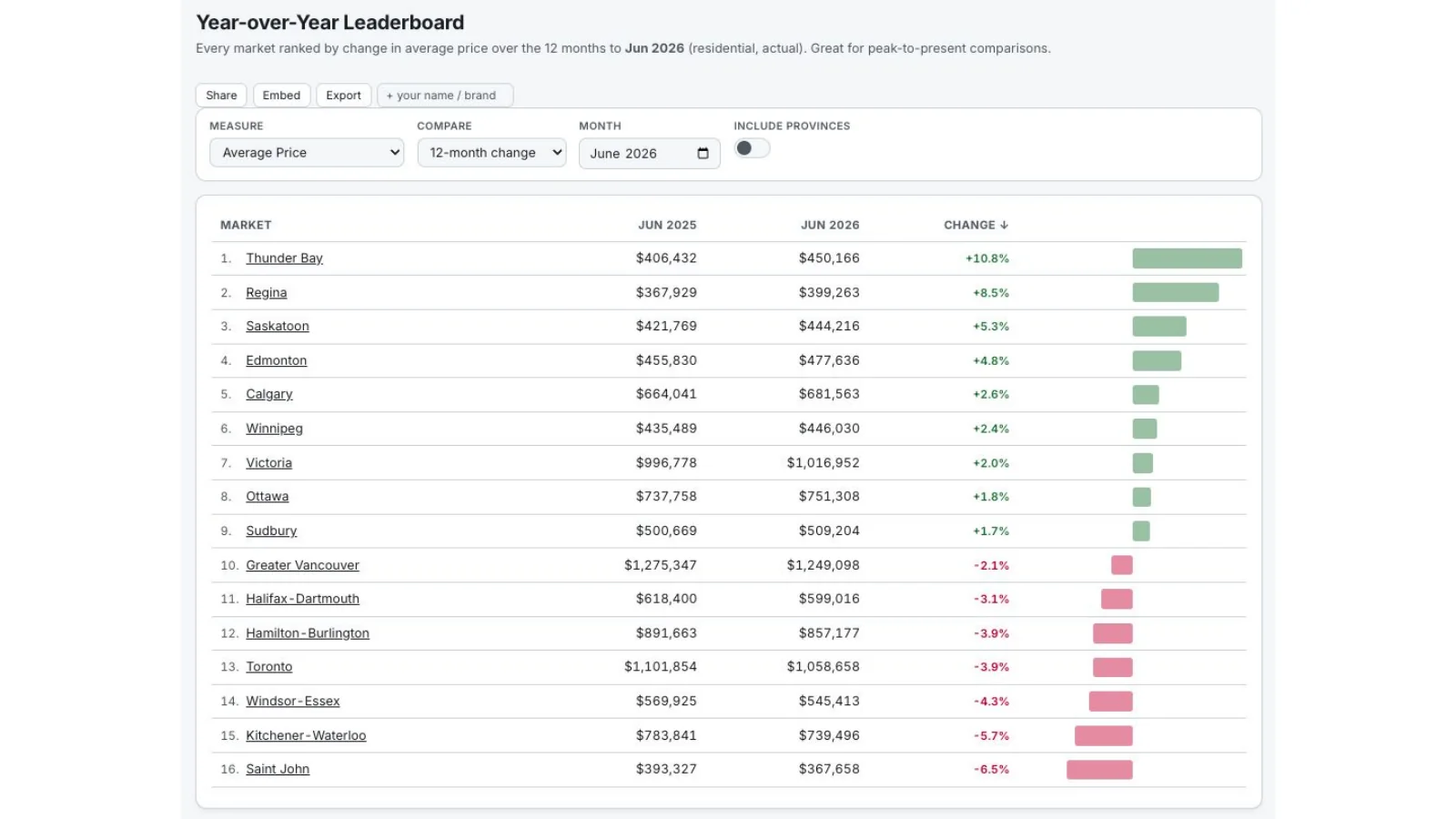Click the +8.5% change value for Regina
This screenshot has width=1456, height=819.
coord(991,293)
